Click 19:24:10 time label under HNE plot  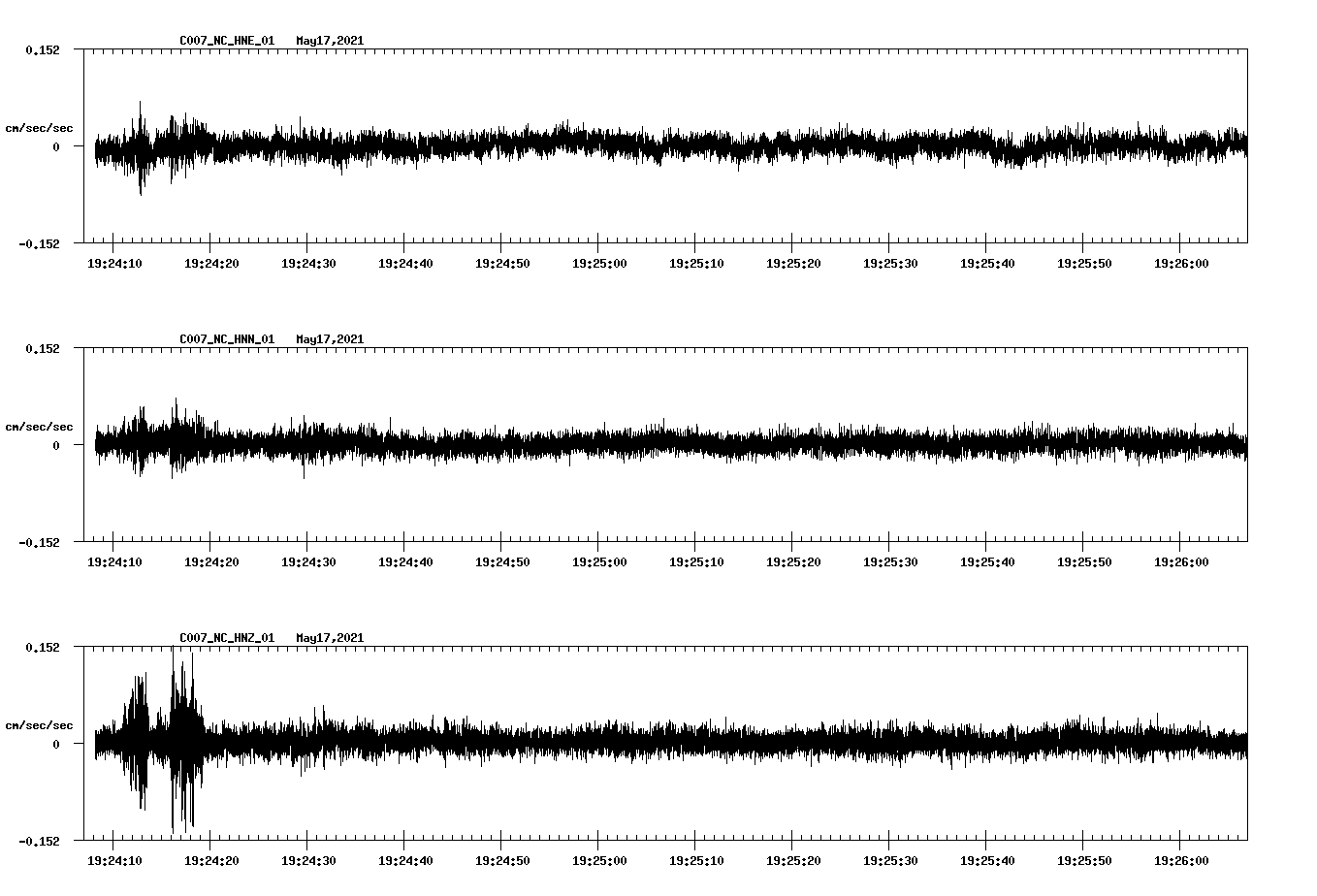[x=114, y=263]
